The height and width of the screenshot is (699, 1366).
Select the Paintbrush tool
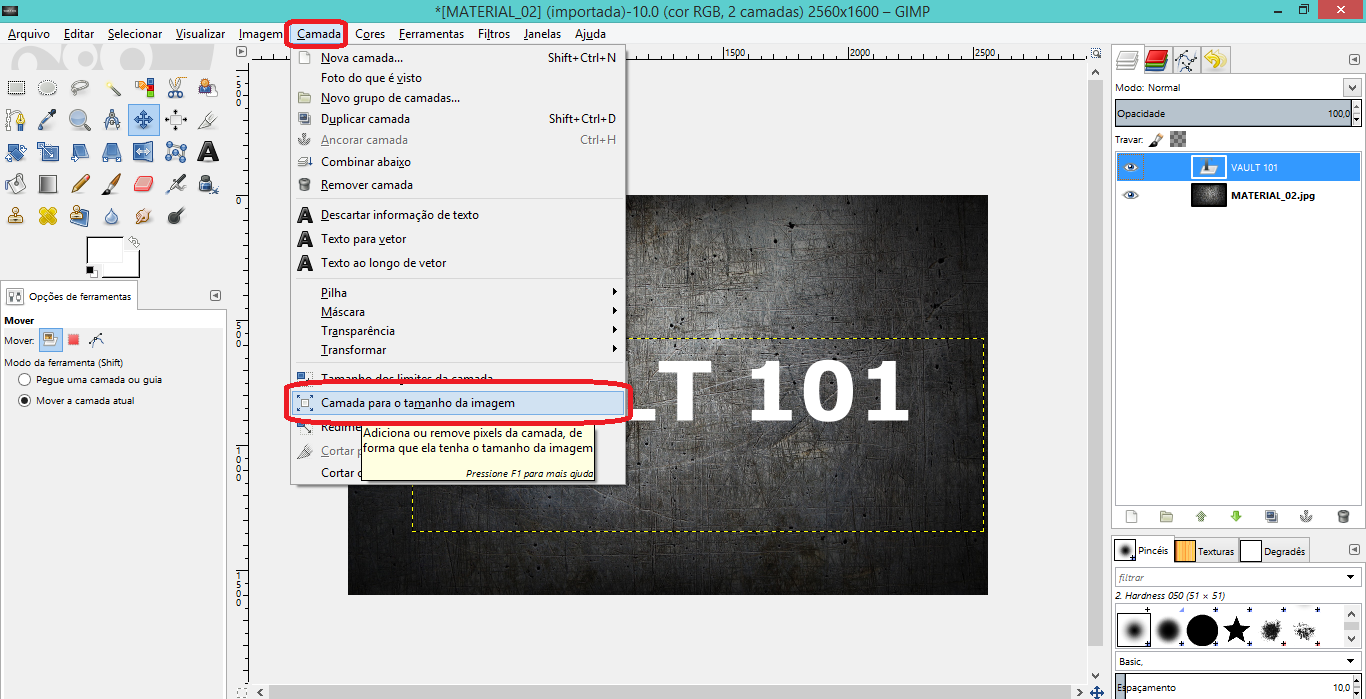(x=112, y=183)
